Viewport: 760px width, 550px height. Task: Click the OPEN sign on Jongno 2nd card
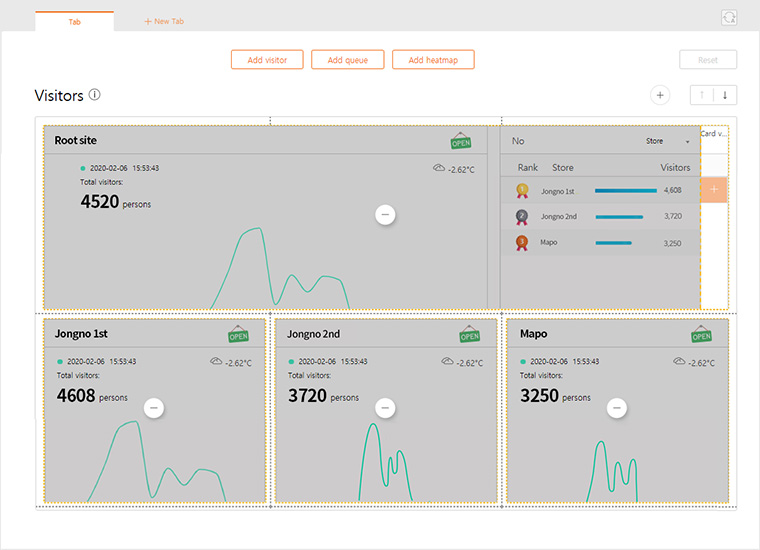click(x=469, y=334)
